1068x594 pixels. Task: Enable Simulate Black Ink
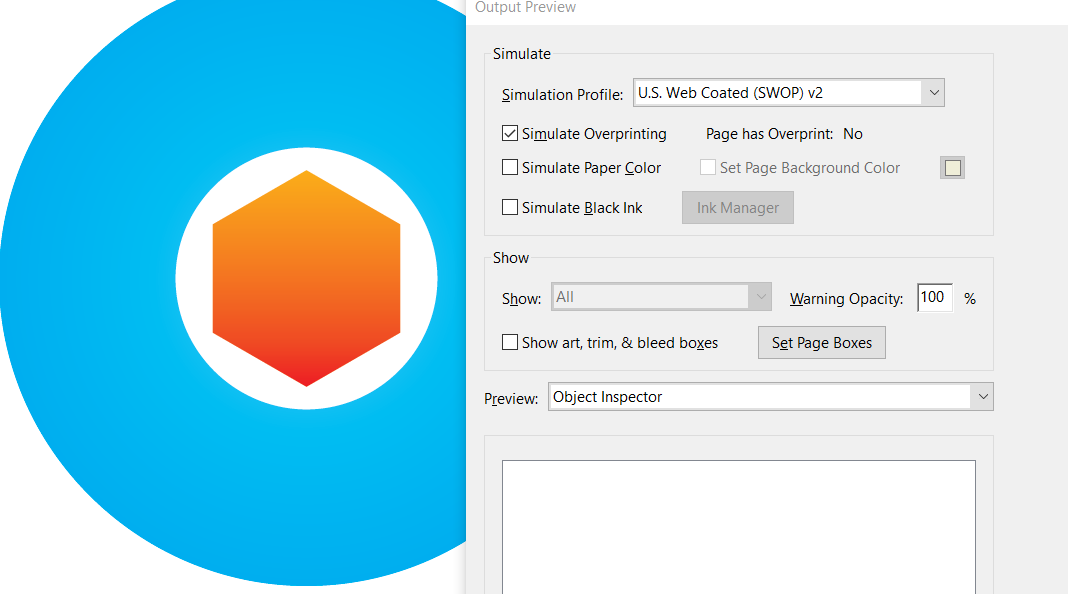pyautogui.click(x=510, y=208)
